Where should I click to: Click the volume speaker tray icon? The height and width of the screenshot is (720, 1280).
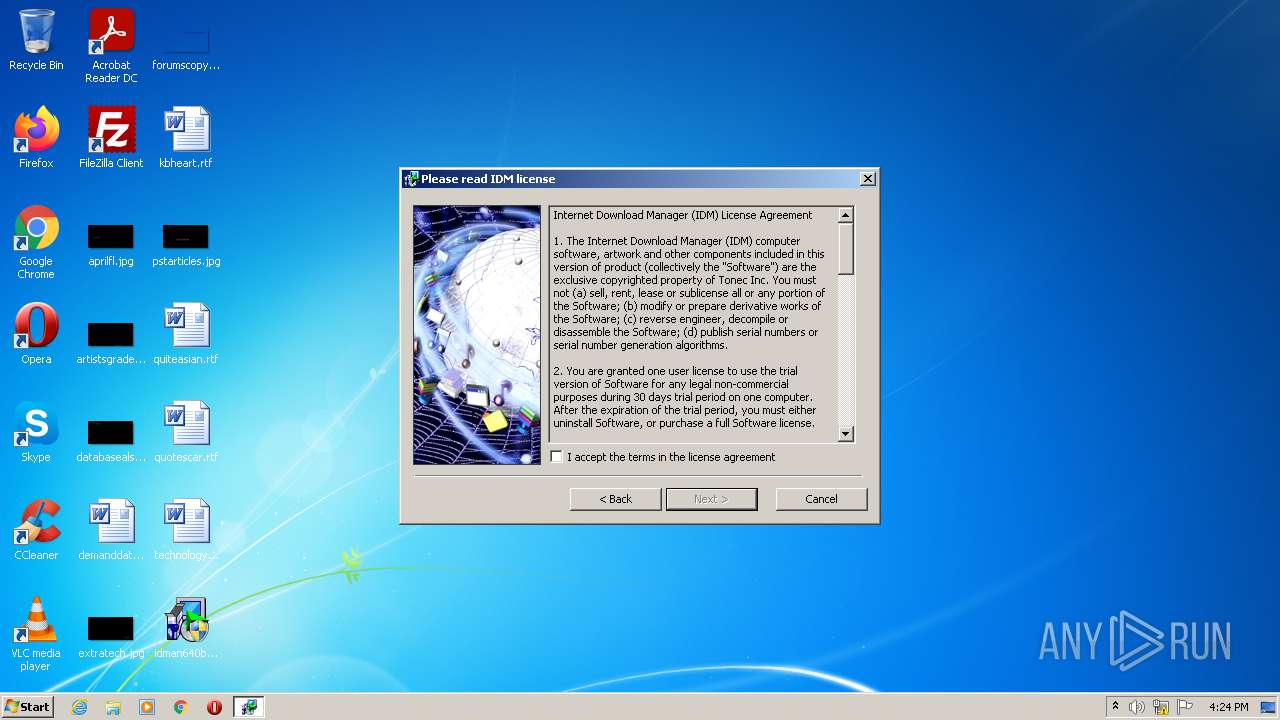(x=1137, y=707)
